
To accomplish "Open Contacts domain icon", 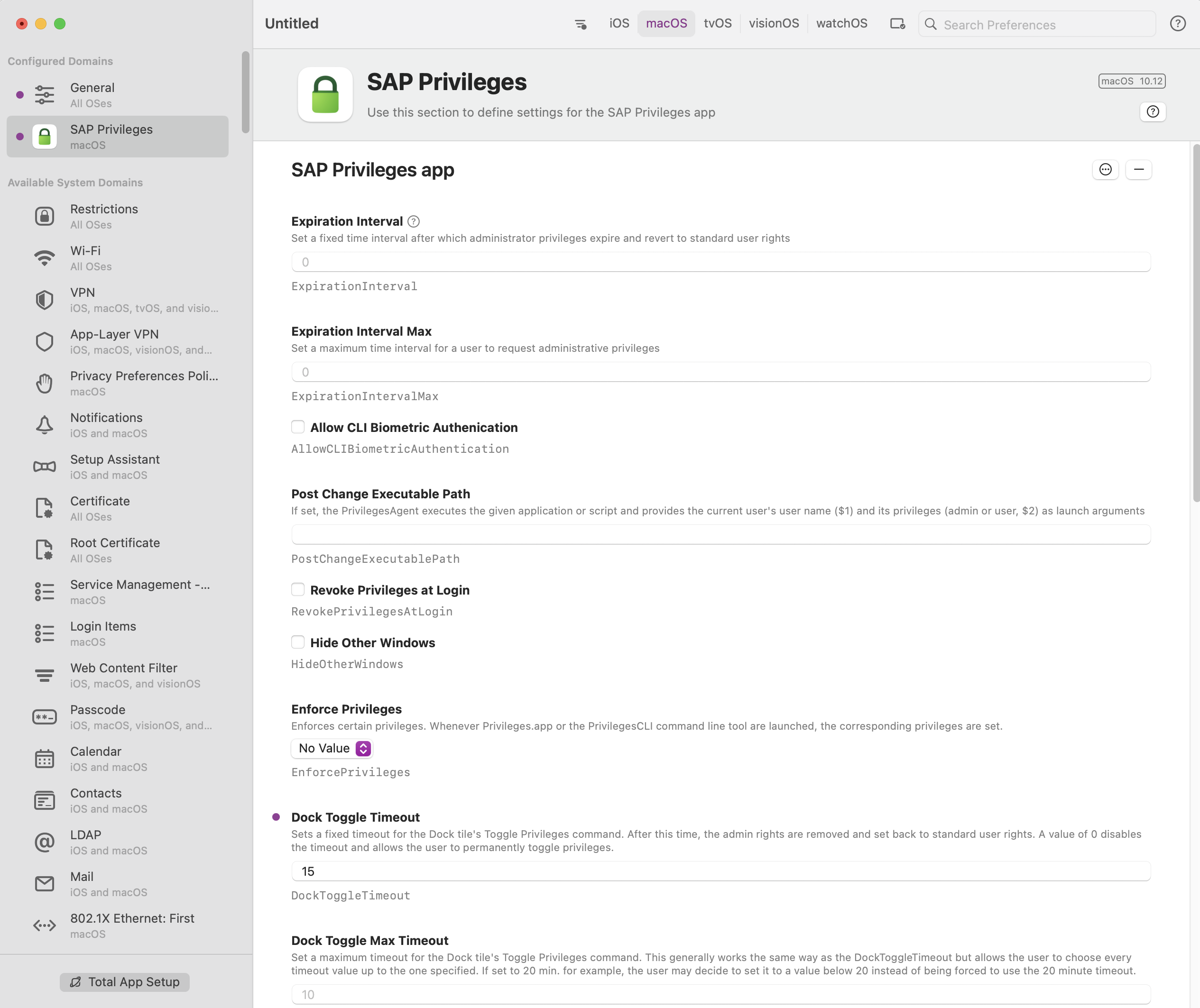I will pos(45,800).
